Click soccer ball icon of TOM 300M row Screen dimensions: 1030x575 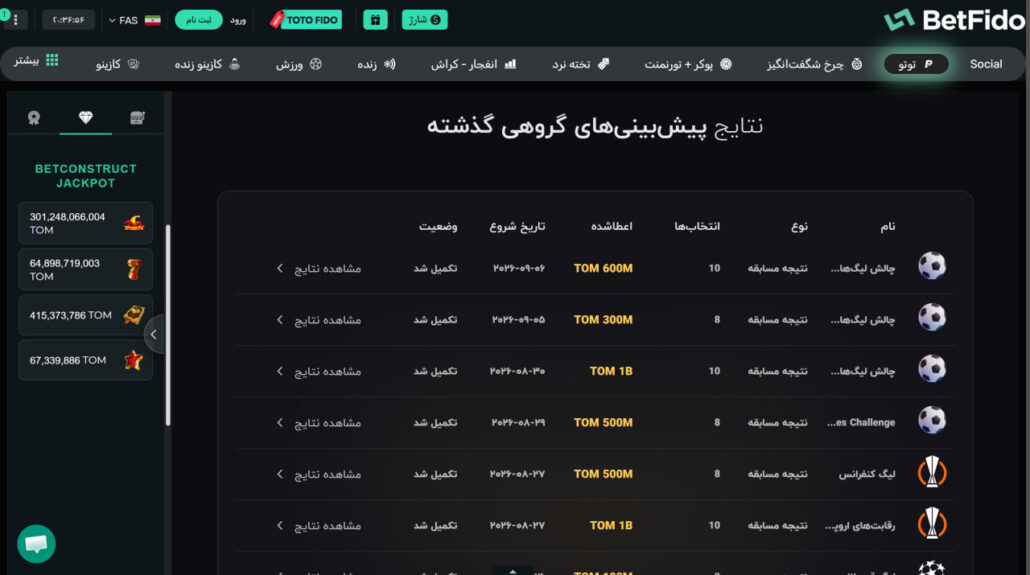coord(931,317)
